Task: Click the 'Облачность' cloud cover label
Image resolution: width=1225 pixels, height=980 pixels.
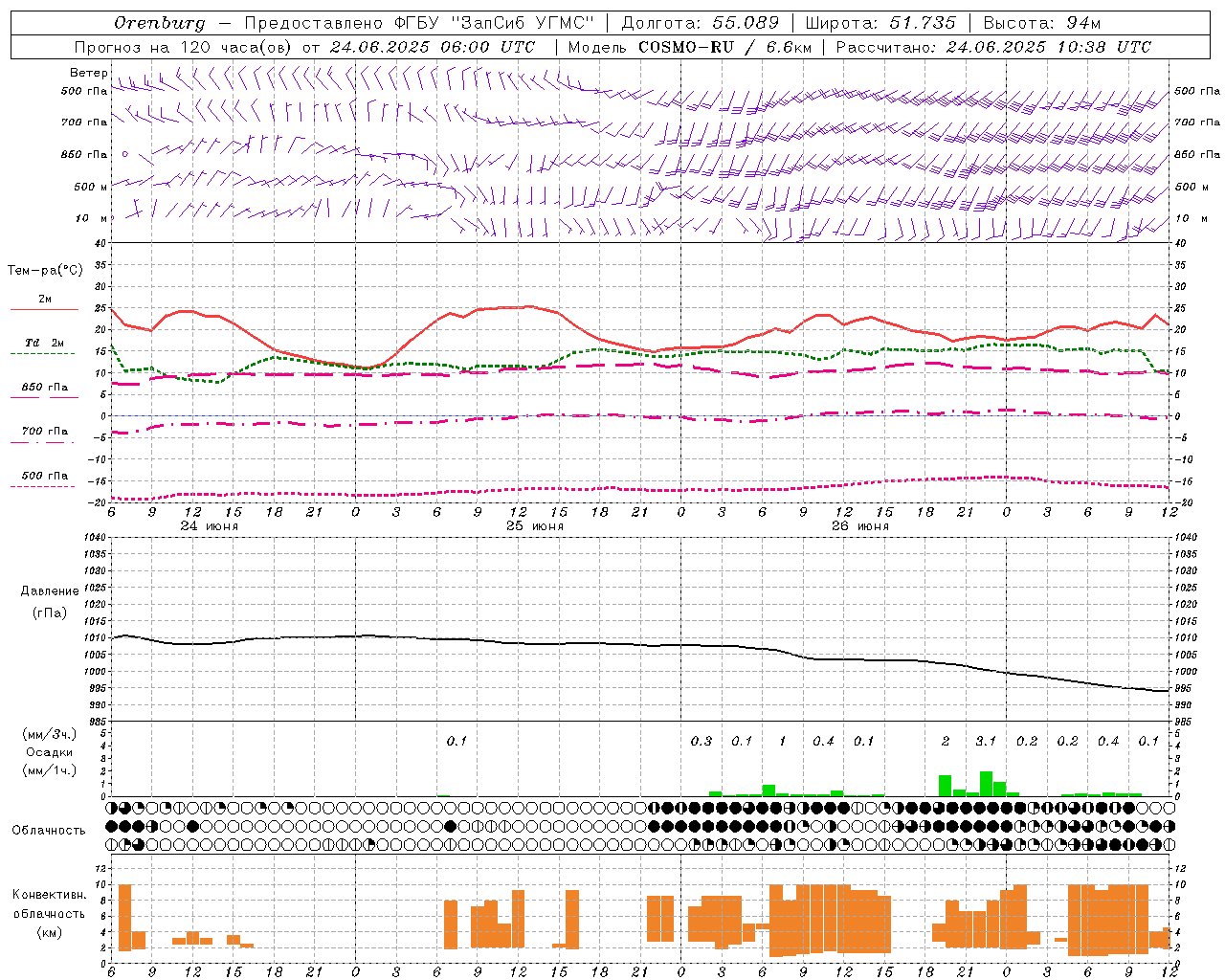Action: pos(49,830)
